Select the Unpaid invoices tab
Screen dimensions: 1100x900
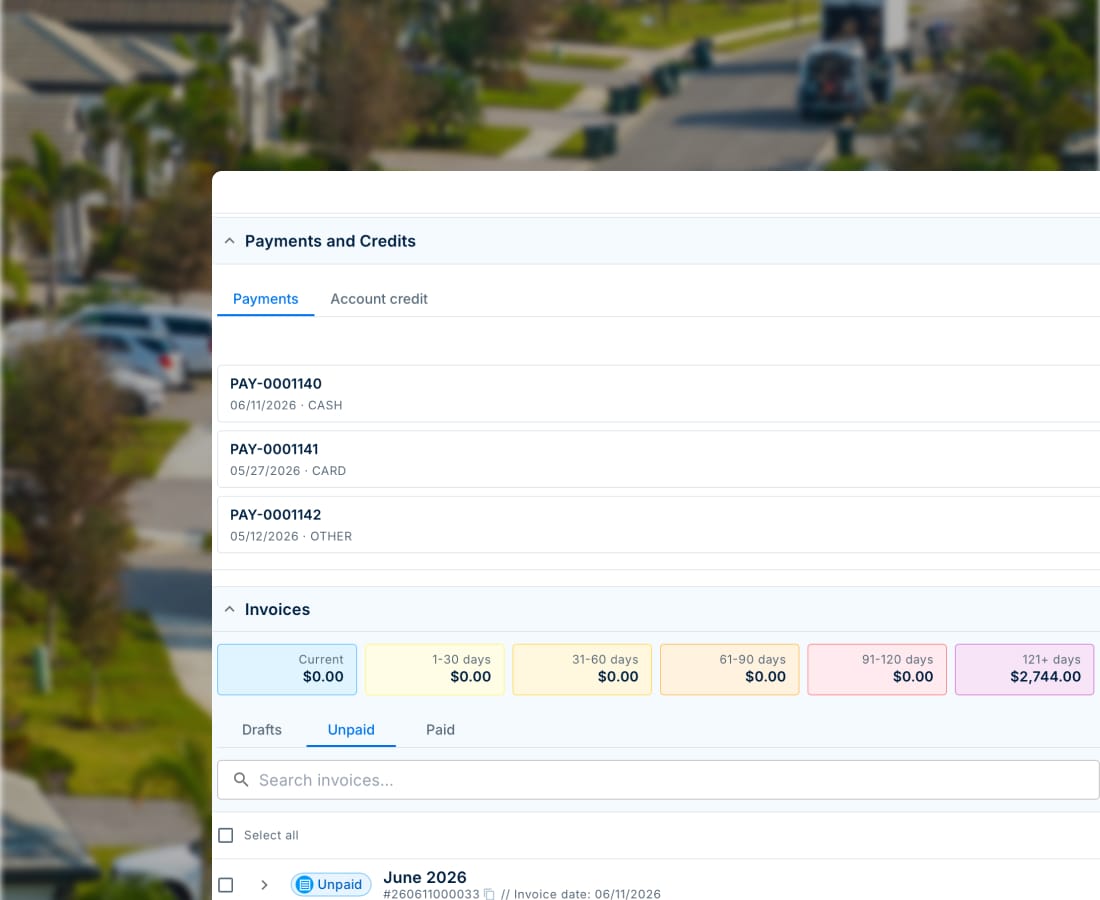coord(351,730)
